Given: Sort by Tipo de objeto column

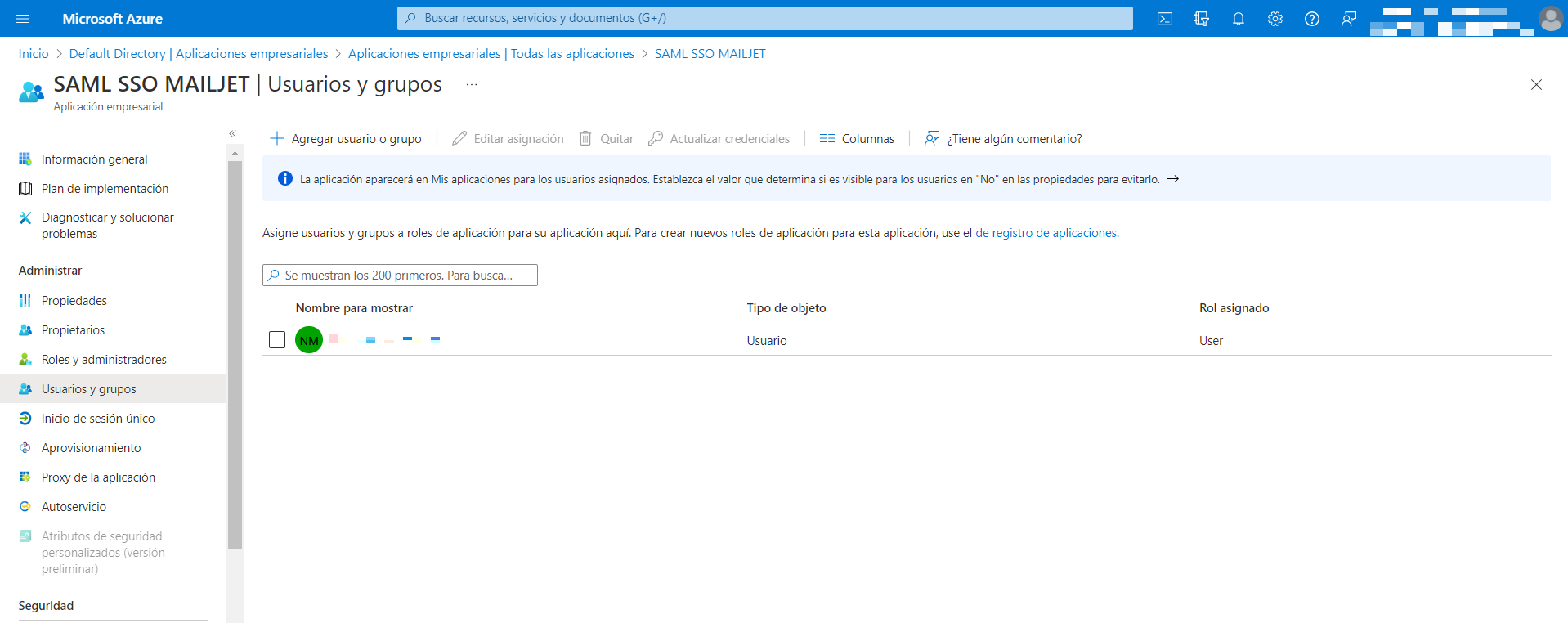Looking at the screenshot, I should 786,308.
